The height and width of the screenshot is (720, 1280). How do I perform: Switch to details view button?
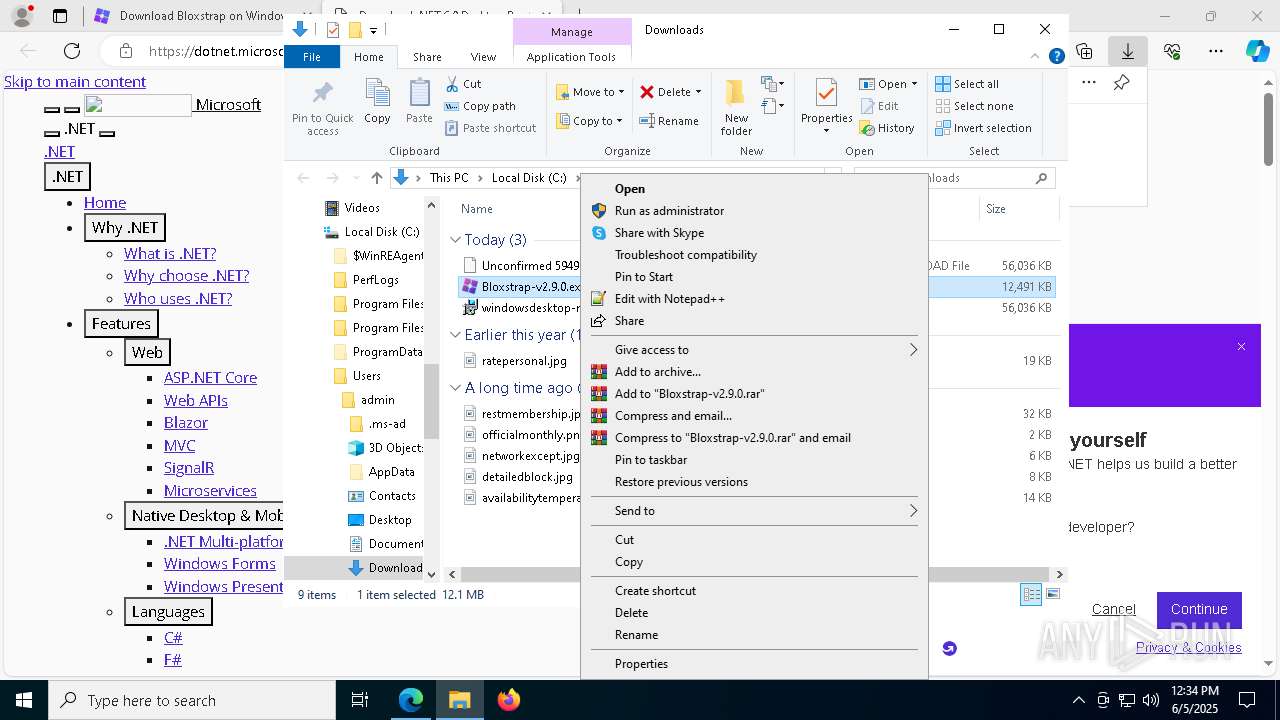(1031, 595)
